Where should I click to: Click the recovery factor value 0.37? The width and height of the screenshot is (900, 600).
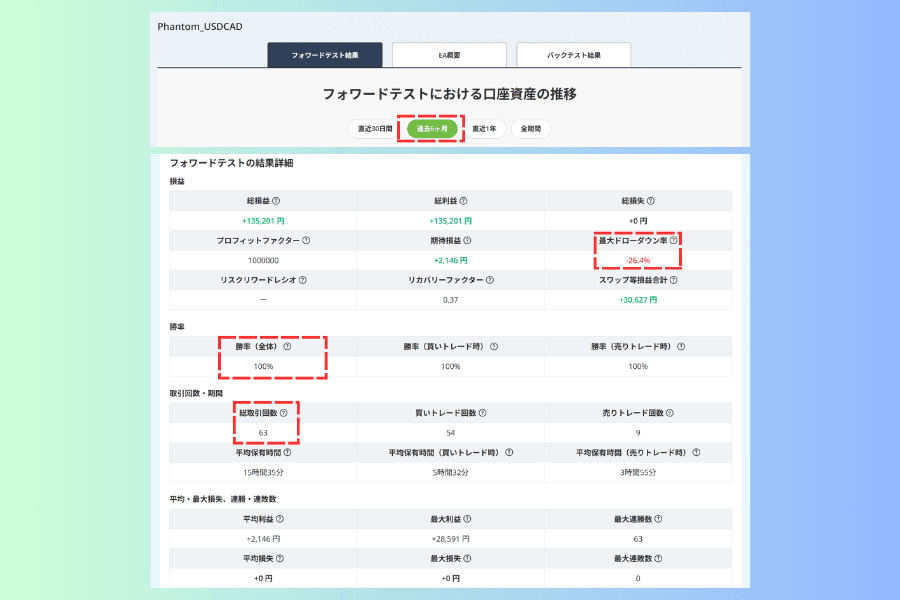click(451, 300)
